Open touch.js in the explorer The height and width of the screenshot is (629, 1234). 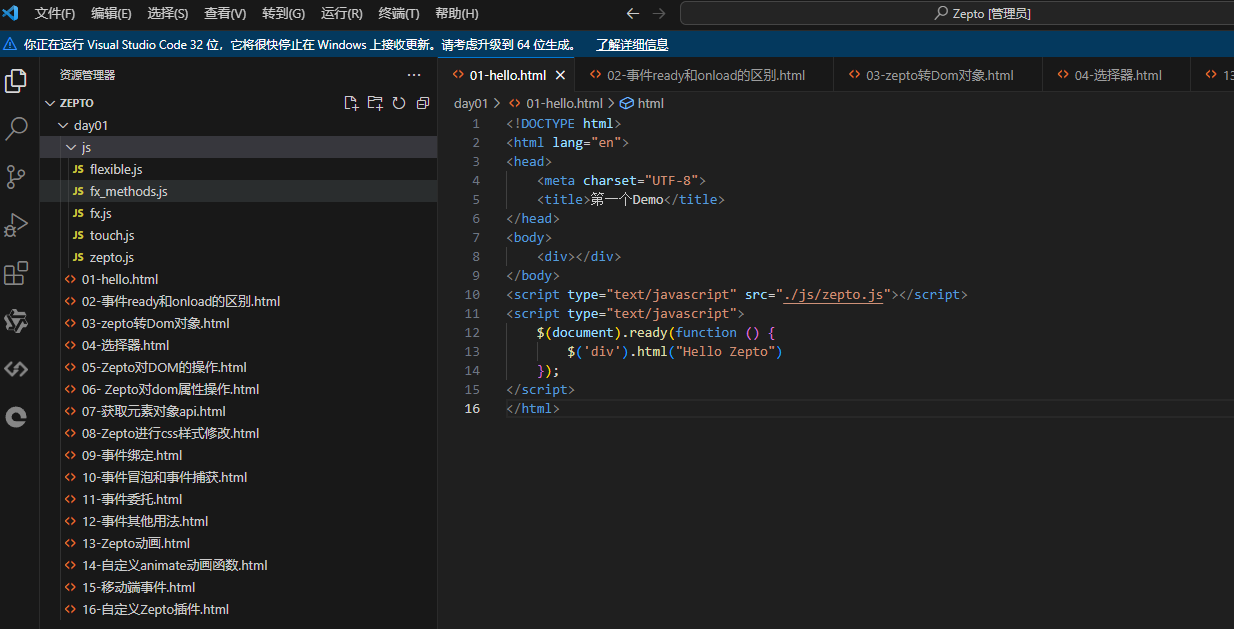(238, 235)
